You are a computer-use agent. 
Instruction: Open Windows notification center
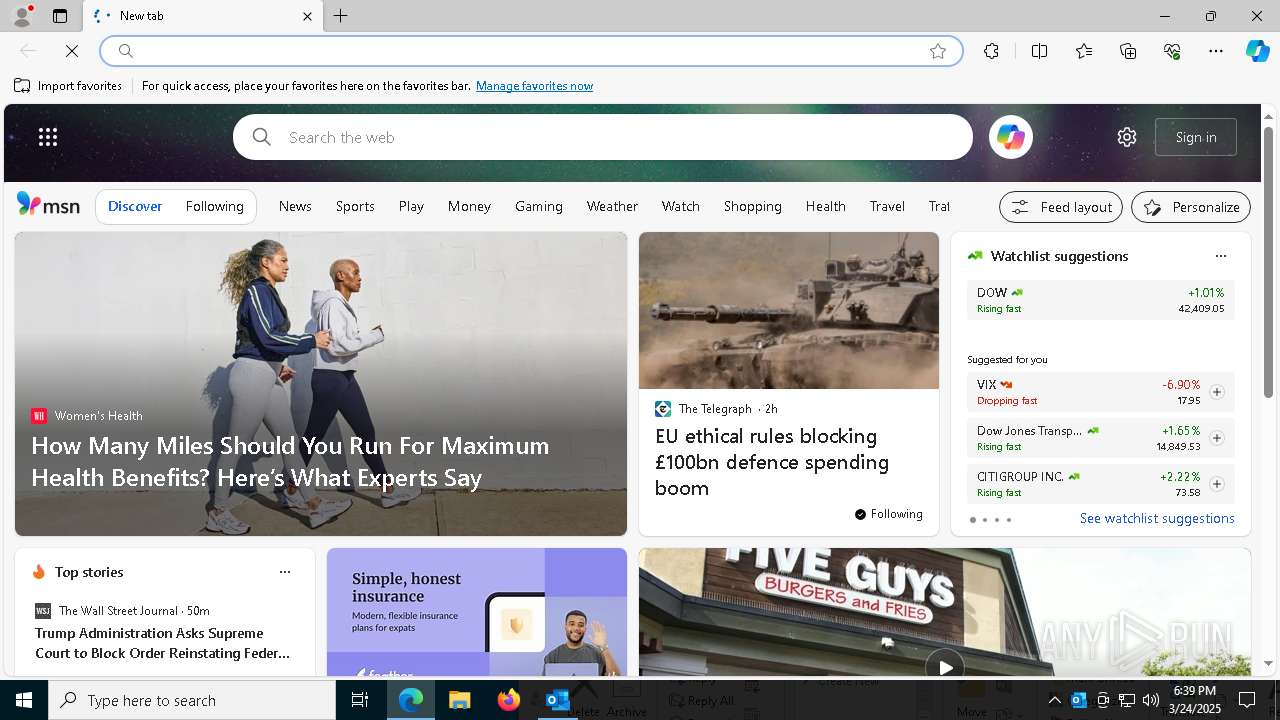1247,700
